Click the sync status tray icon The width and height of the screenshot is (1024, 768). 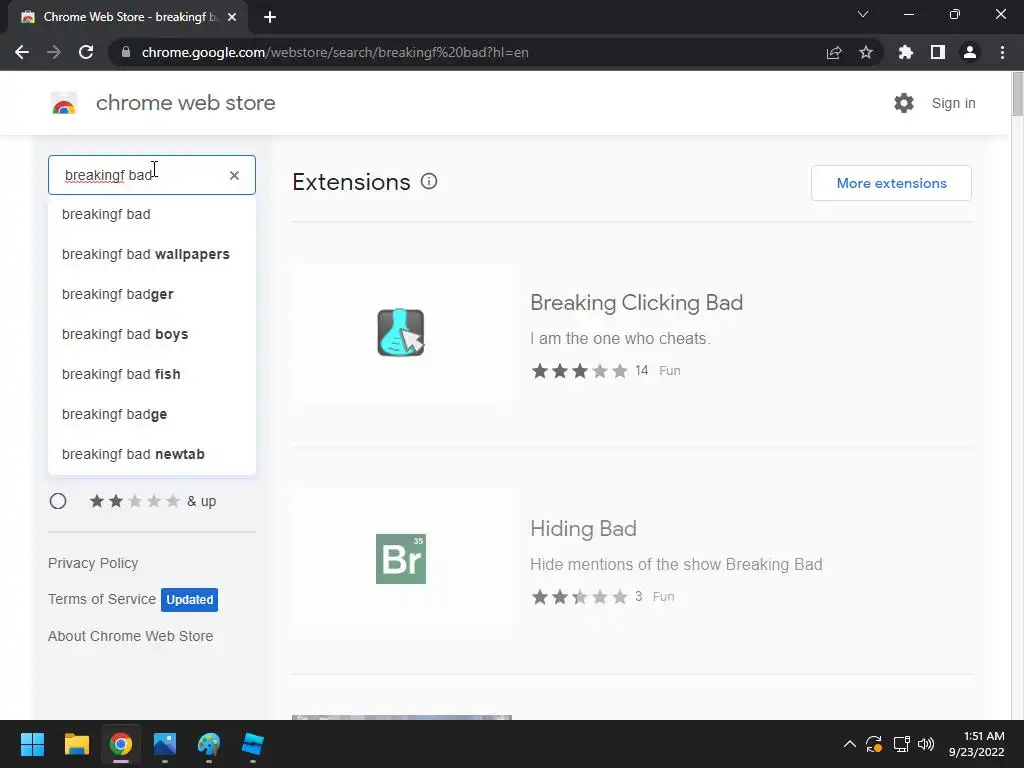pyautogui.click(x=874, y=744)
